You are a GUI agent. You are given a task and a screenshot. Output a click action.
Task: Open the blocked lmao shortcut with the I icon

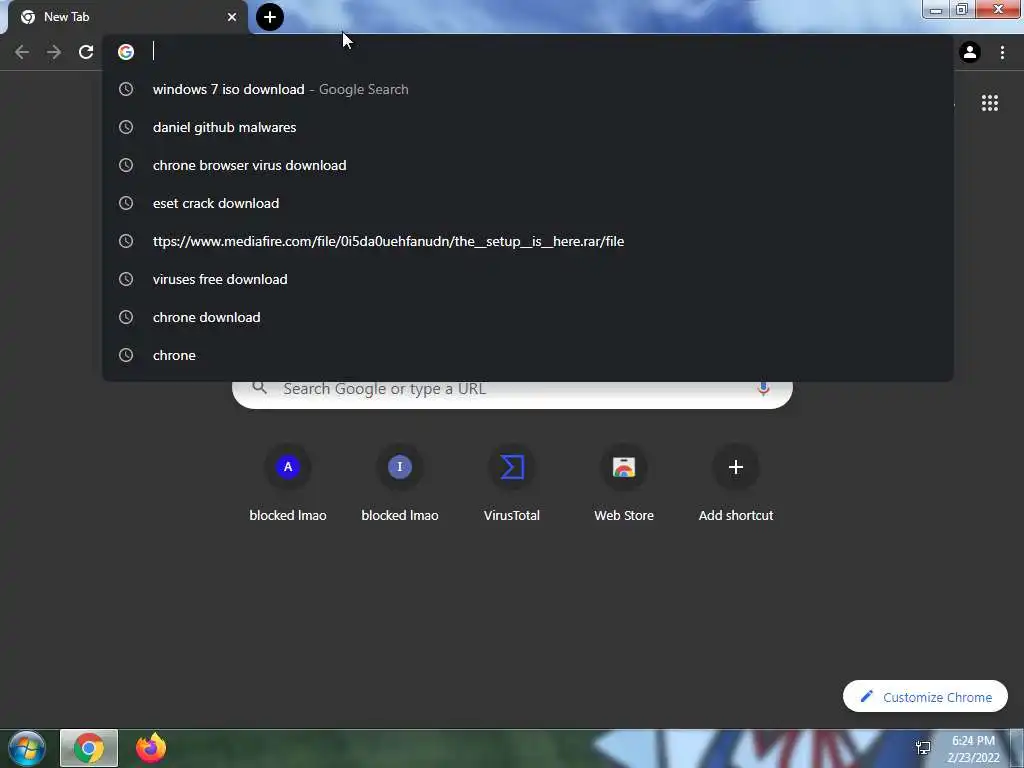(400, 484)
